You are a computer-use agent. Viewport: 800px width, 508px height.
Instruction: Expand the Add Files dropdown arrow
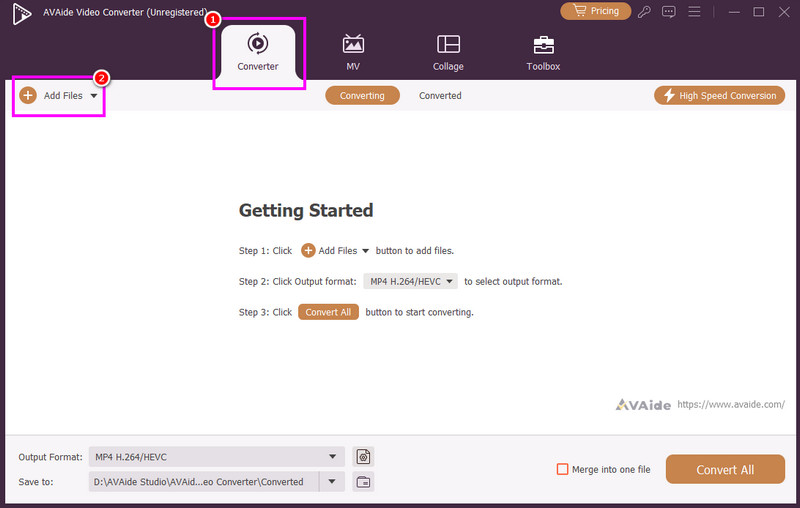(94, 96)
